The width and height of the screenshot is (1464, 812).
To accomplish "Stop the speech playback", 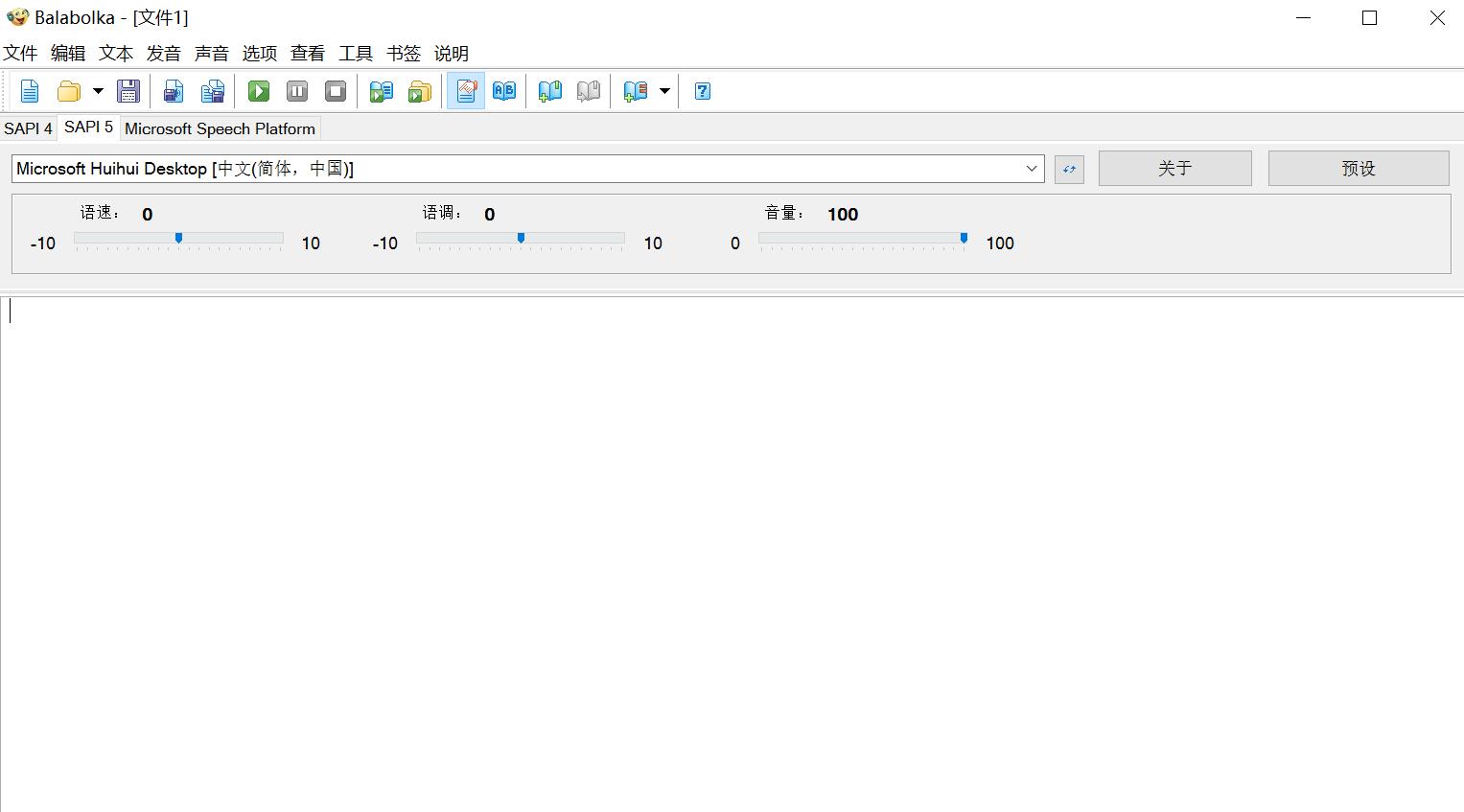I will coord(336,91).
